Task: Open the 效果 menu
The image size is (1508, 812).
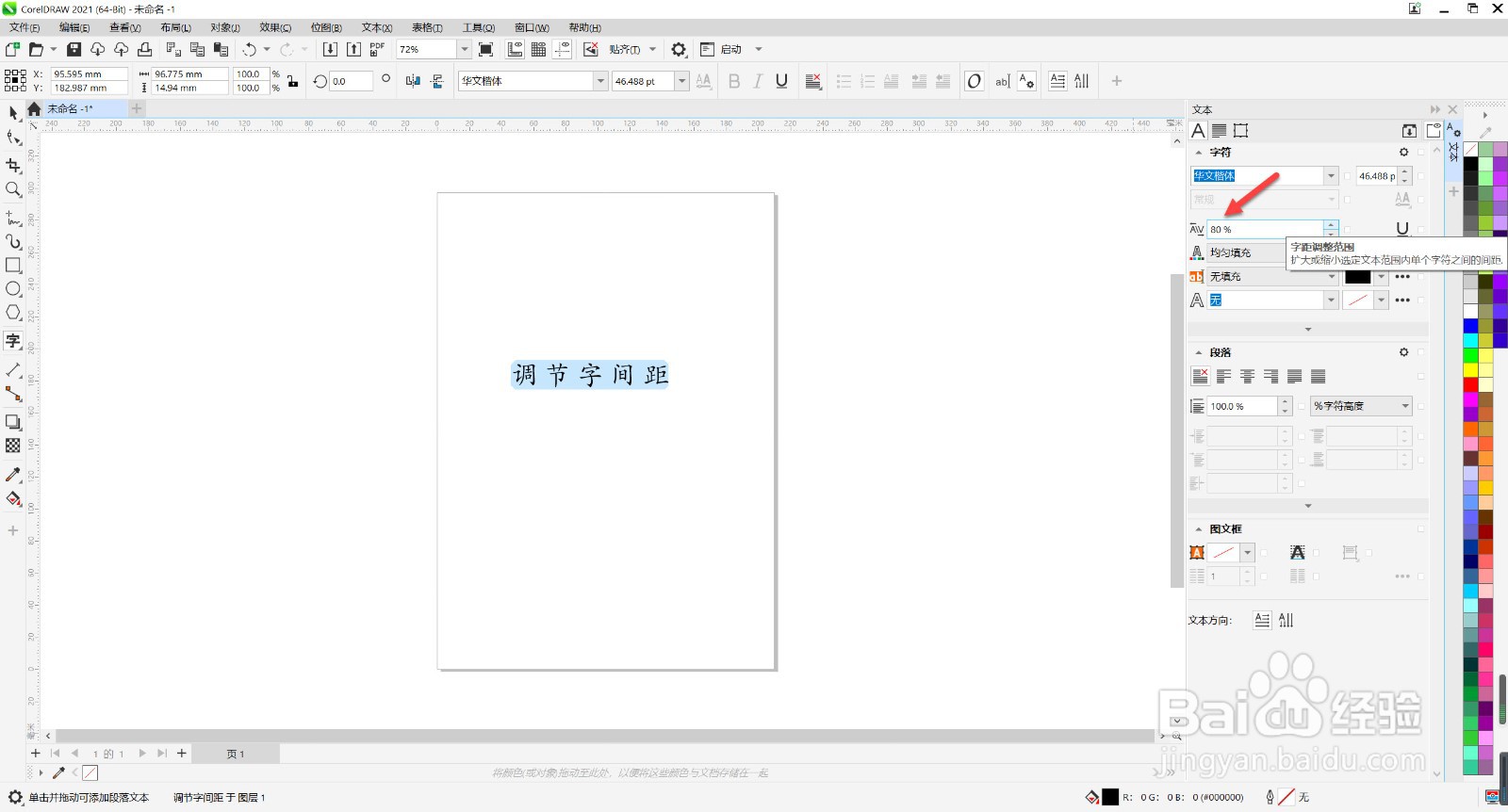Action: tap(275, 27)
